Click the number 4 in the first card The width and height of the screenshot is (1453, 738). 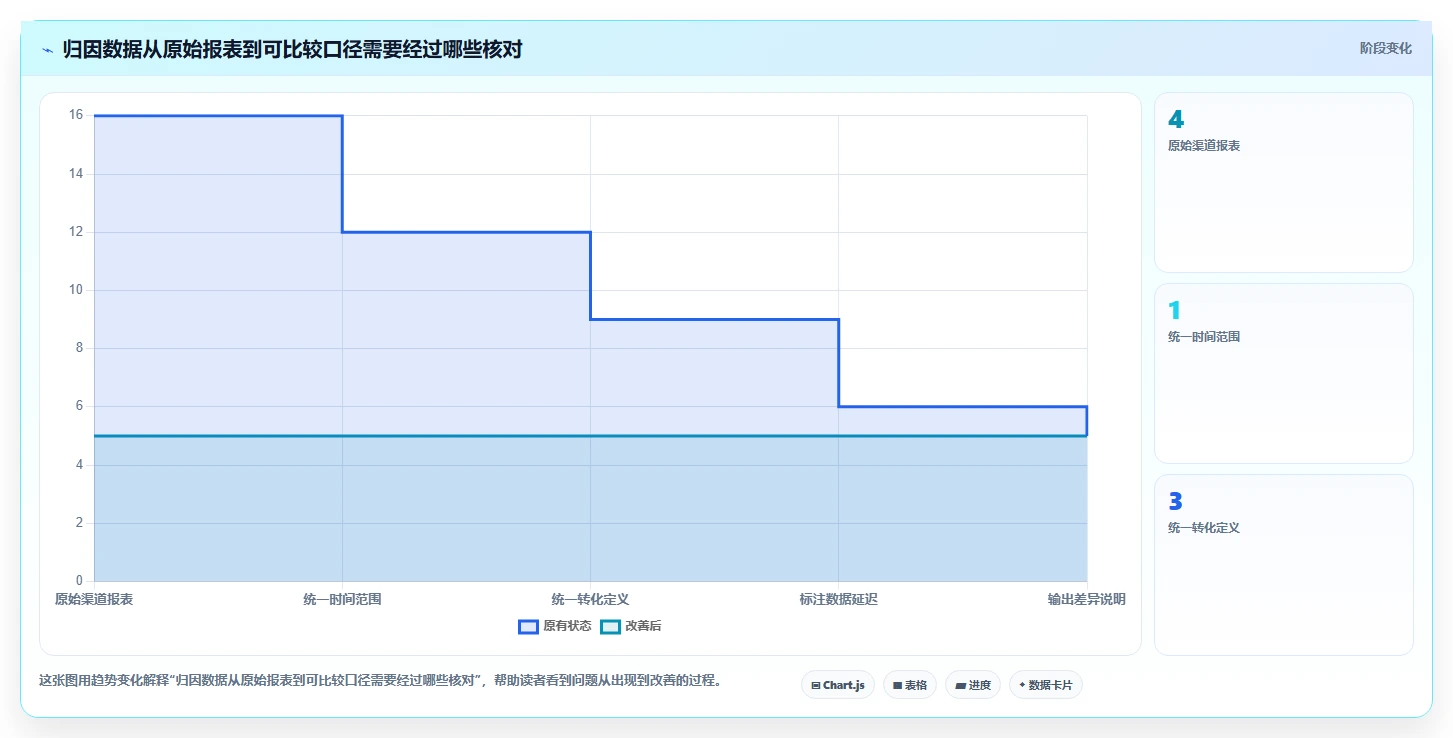(1176, 119)
